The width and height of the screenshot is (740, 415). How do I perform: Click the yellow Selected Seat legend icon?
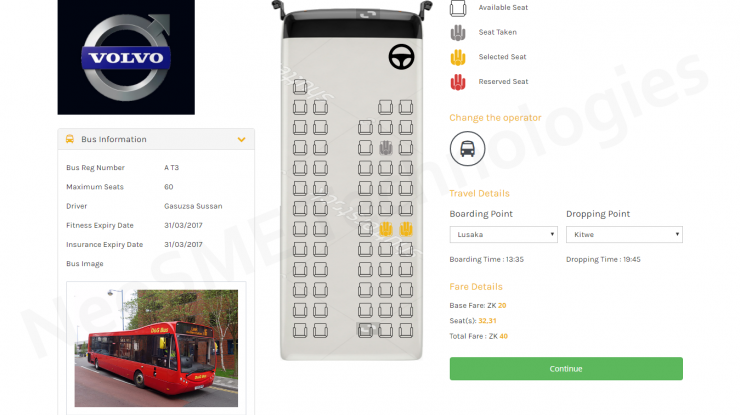tap(458, 57)
